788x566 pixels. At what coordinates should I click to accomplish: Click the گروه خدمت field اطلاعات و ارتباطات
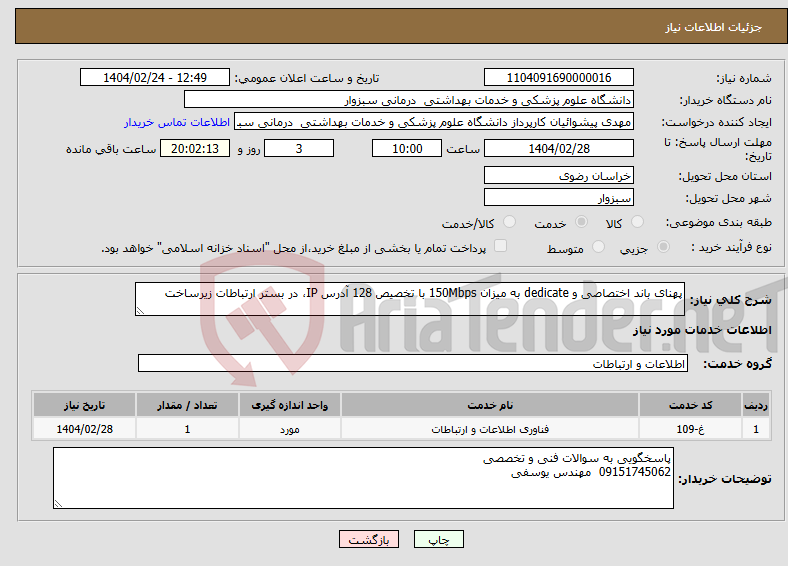(413, 363)
